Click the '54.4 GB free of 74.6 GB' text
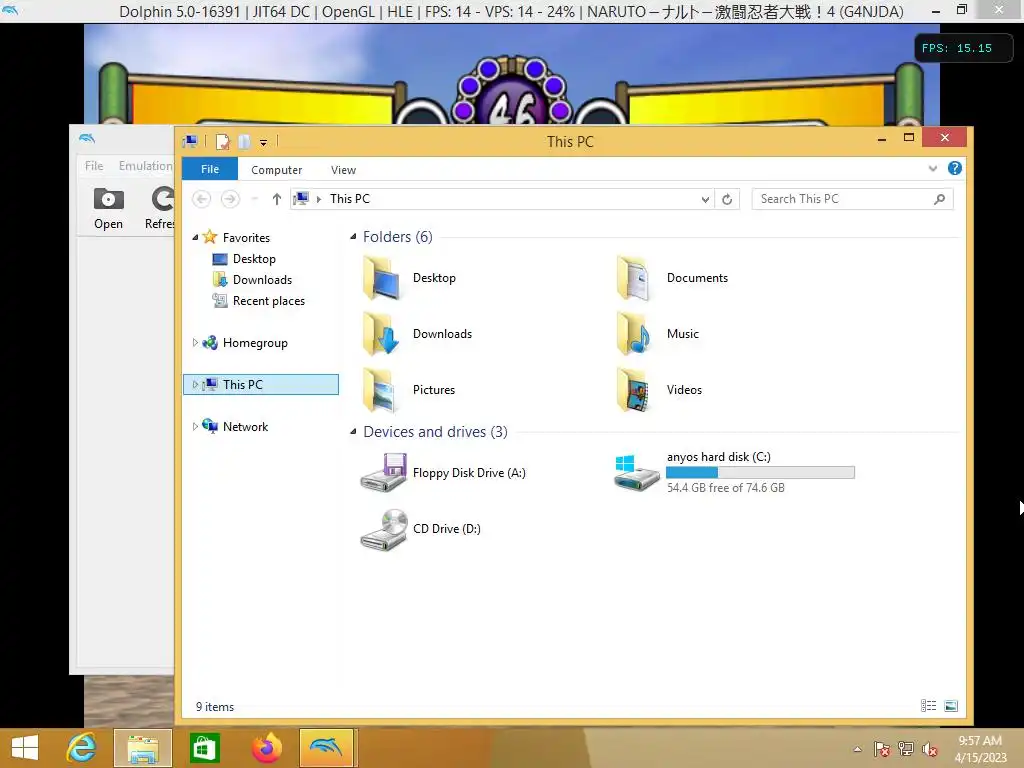Screen dimensions: 1024x768 (x=726, y=488)
